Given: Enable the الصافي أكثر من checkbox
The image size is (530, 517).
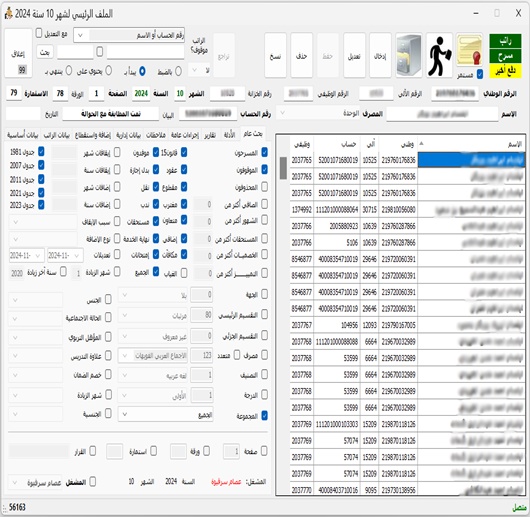Looking at the screenshot, I should (x=264, y=204).
